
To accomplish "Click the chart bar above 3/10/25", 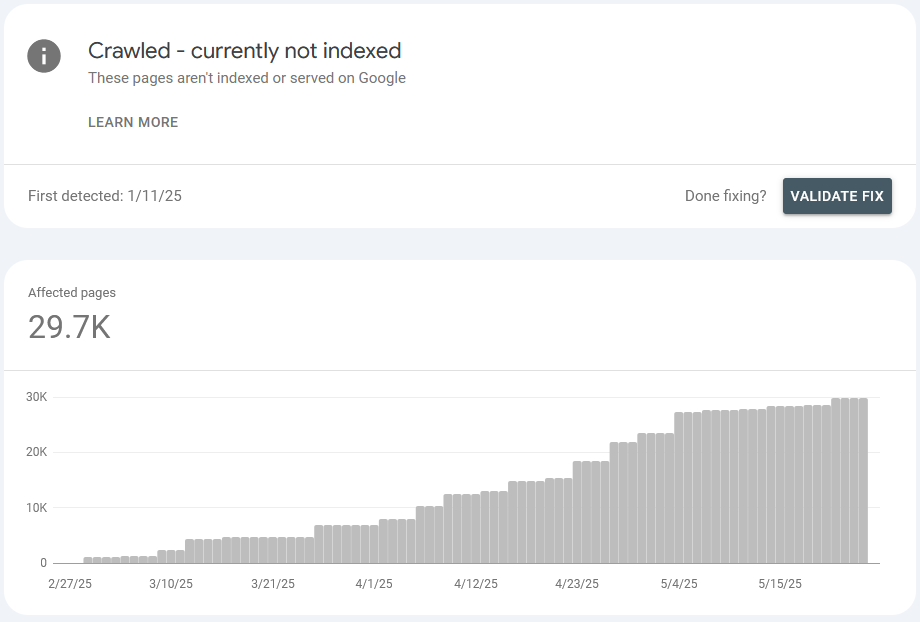I will pyautogui.click(x=171, y=556).
